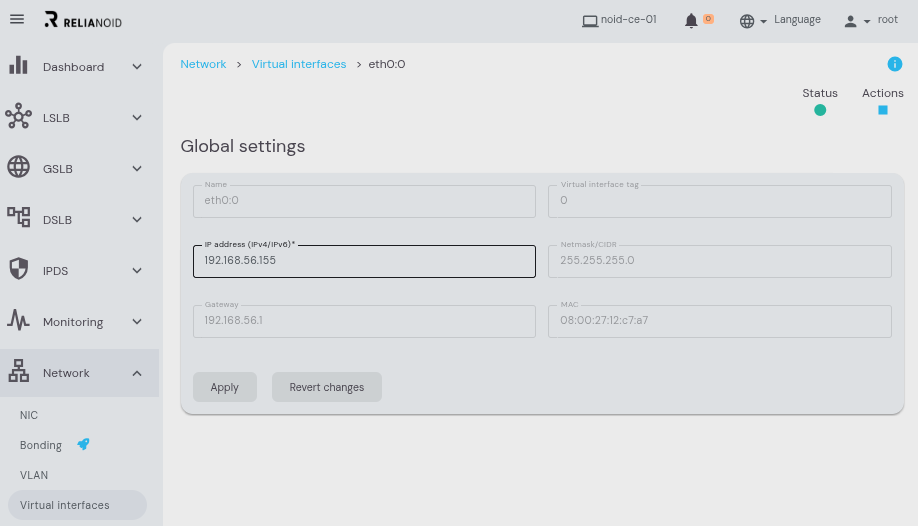Click the Actions label text
The image size is (918, 526).
pos(882,93)
